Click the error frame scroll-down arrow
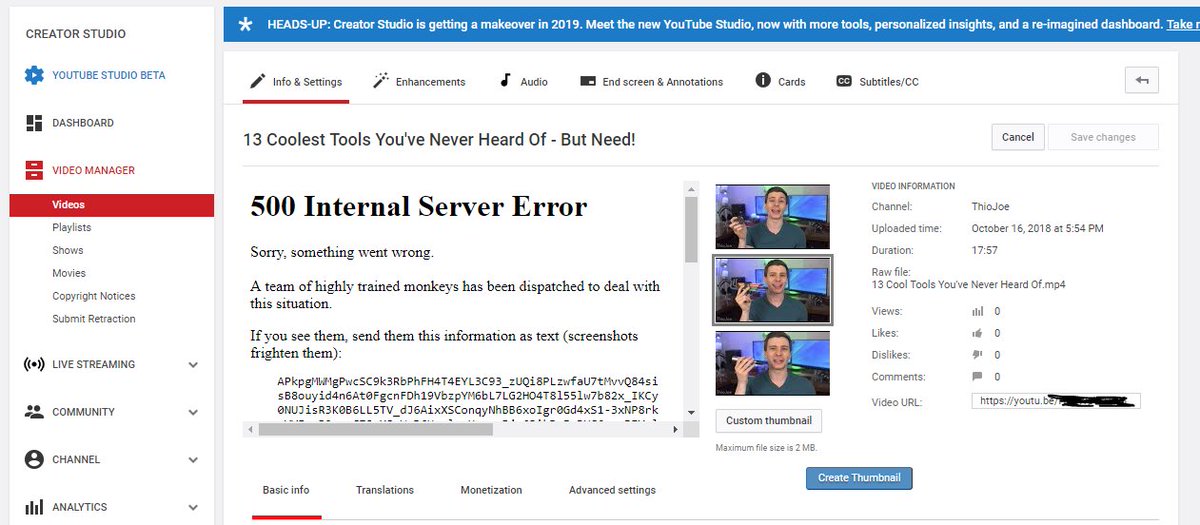This screenshot has height=525, width=1200. click(x=691, y=412)
